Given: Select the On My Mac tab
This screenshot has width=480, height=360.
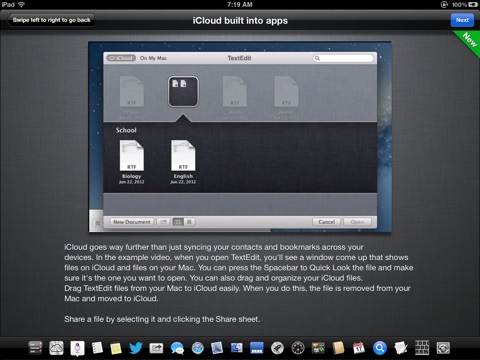Looking at the screenshot, I should pos(153,58).
